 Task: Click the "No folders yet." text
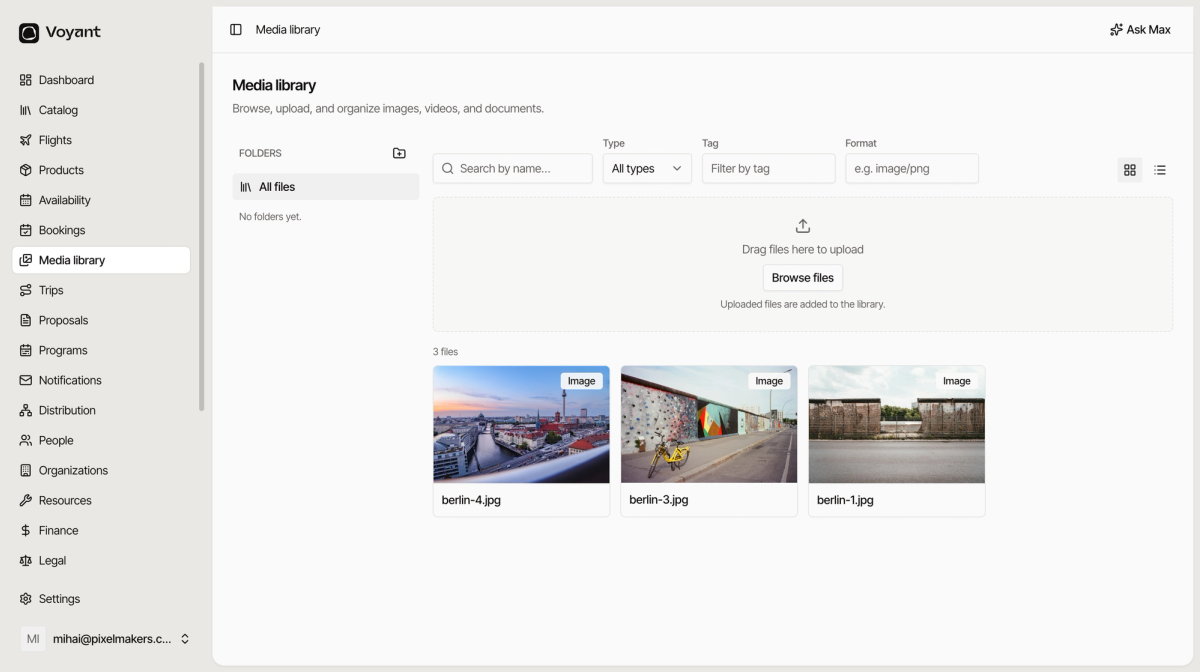coord(270,217)
